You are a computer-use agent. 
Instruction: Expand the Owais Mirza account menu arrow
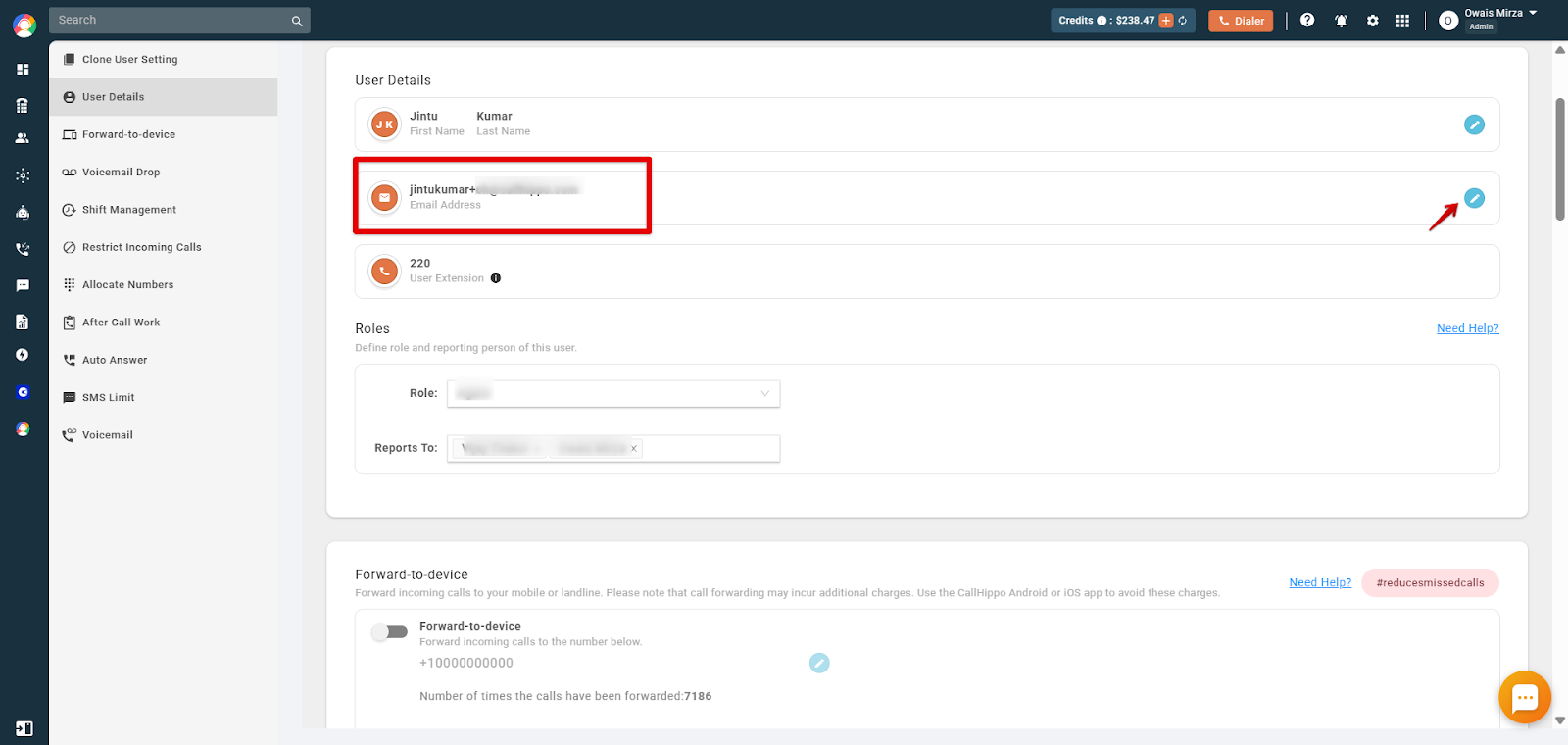coord(1533,13)
